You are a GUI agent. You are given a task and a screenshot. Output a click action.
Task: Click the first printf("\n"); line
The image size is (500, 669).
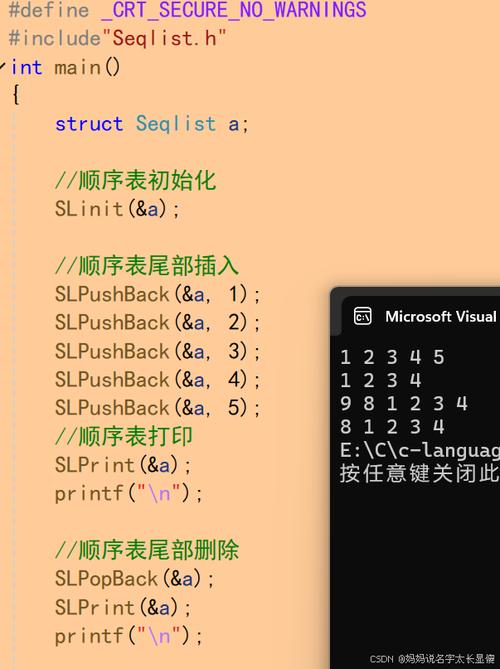[x=128, y=493]
